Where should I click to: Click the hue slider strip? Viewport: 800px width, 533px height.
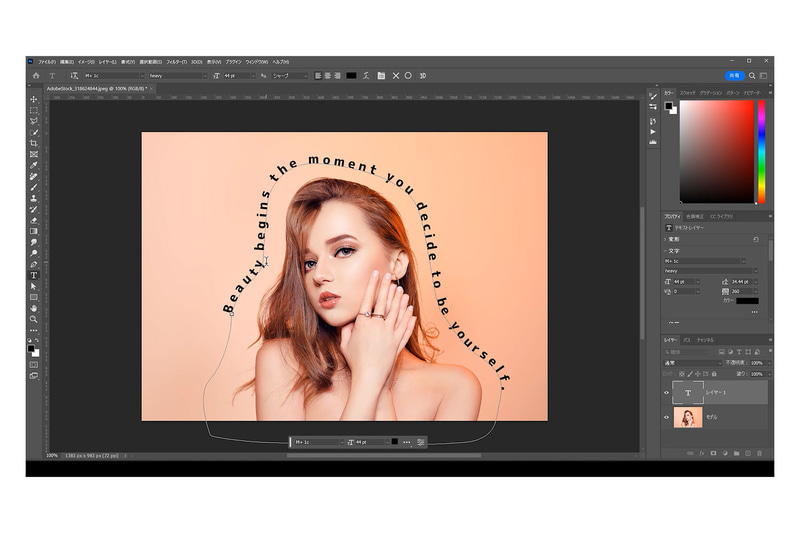(x=761, y=152)
